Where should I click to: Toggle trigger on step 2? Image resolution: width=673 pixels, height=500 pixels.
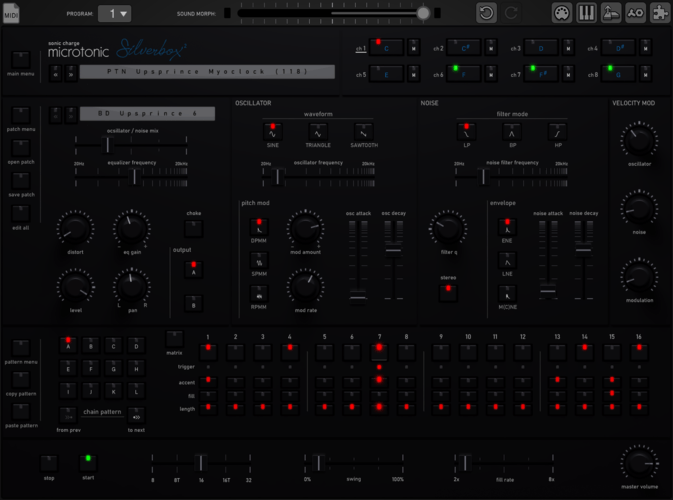point(235,352)
